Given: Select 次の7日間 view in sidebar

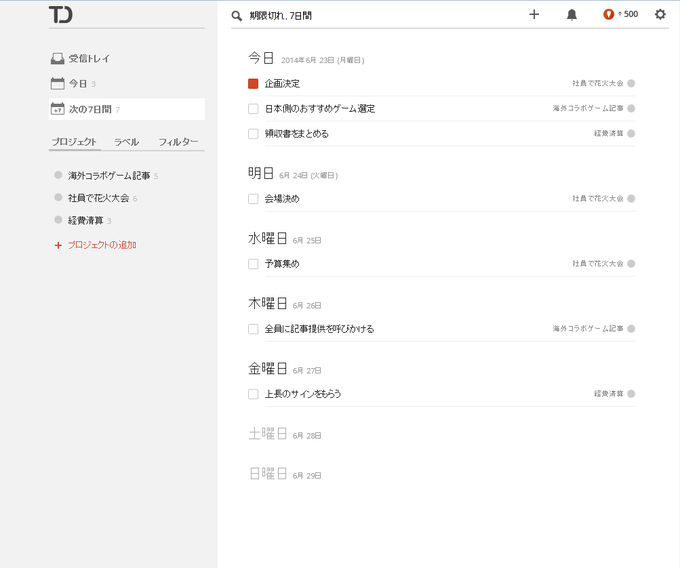Looking at the screenshot, I should click(127, 109).
